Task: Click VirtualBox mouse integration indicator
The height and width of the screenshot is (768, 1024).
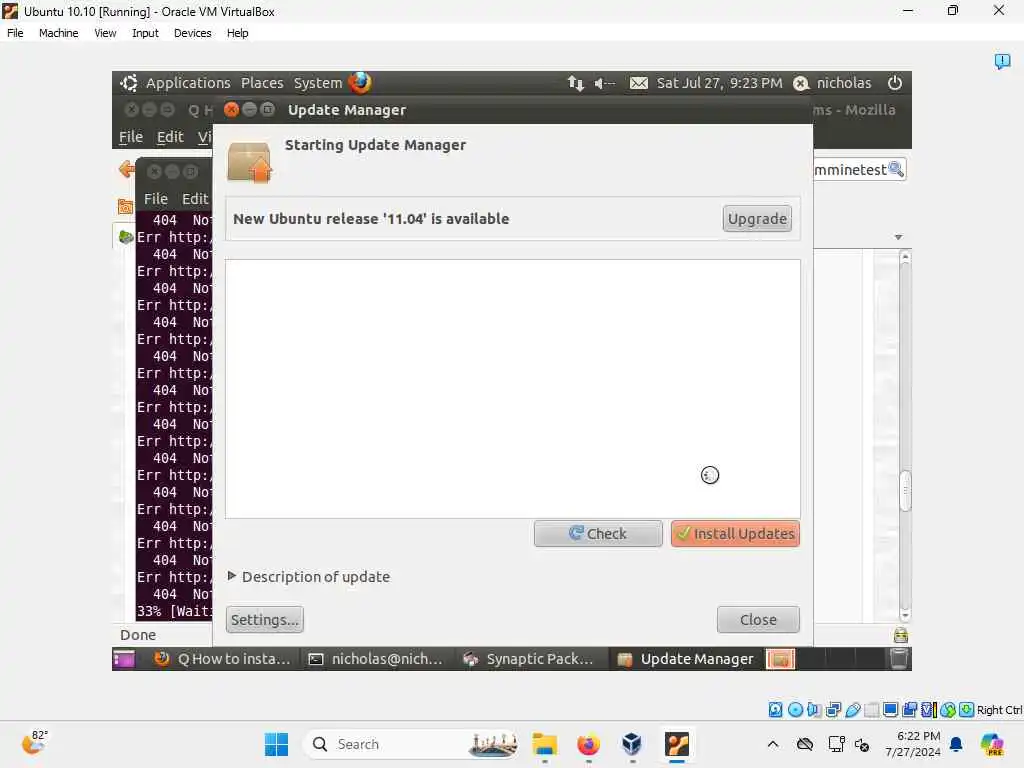Action: pos(948,710)
